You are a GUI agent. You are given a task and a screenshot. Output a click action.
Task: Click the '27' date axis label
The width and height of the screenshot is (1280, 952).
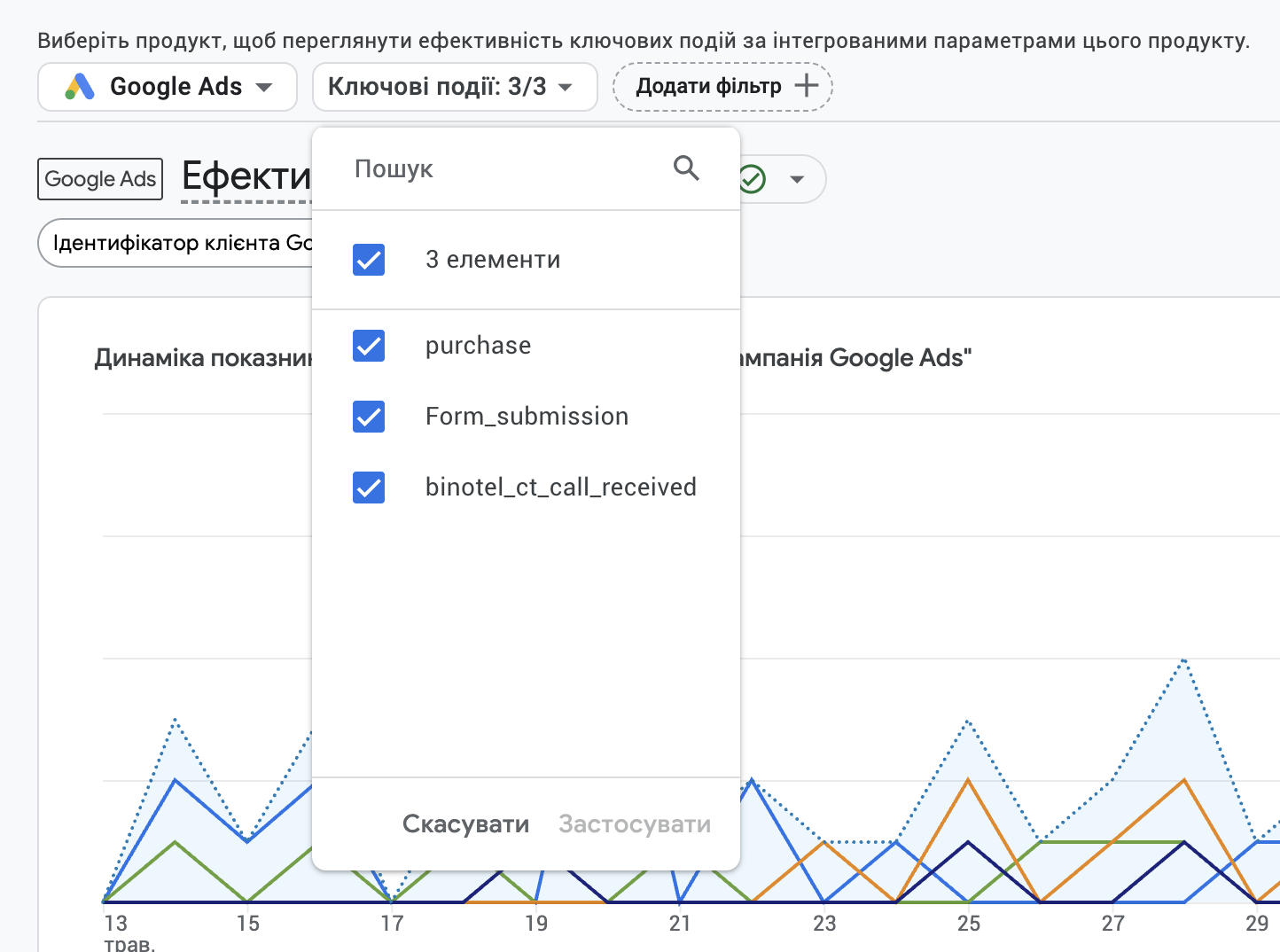(x=1113, y=924)
